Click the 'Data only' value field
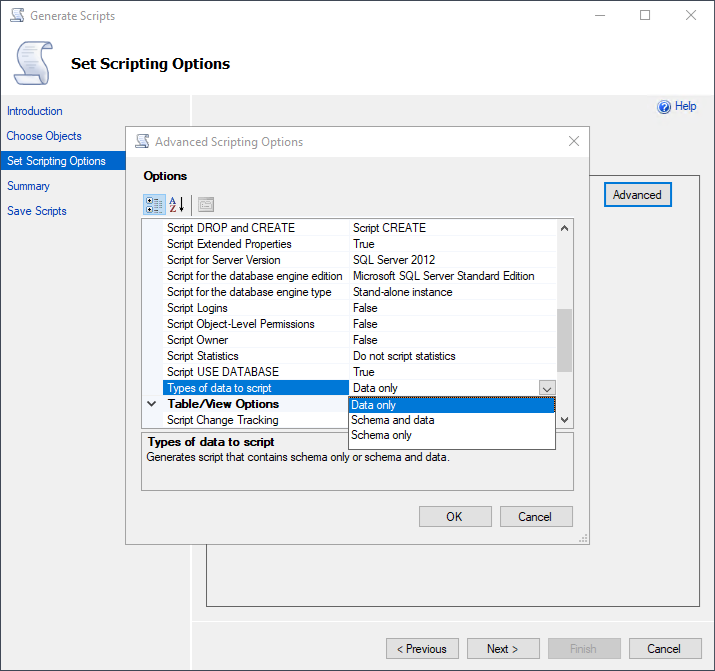 [x=444, y=388]
